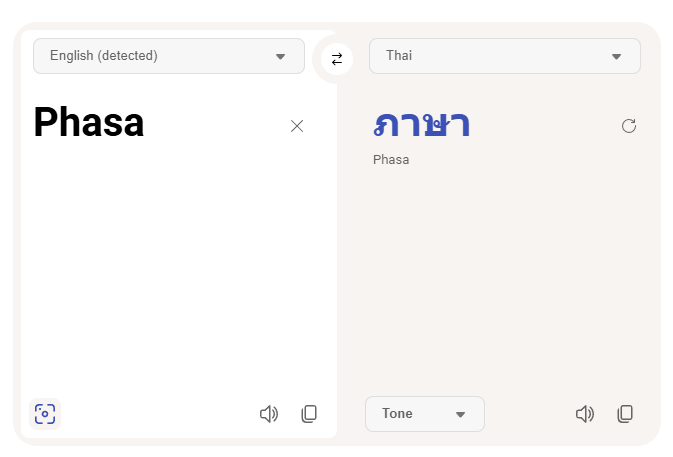Image resolution: width=673 pixels, height=457 pixels.
Task: Open the English (detected) language dropdown
Action: click(x=168, y=56)
